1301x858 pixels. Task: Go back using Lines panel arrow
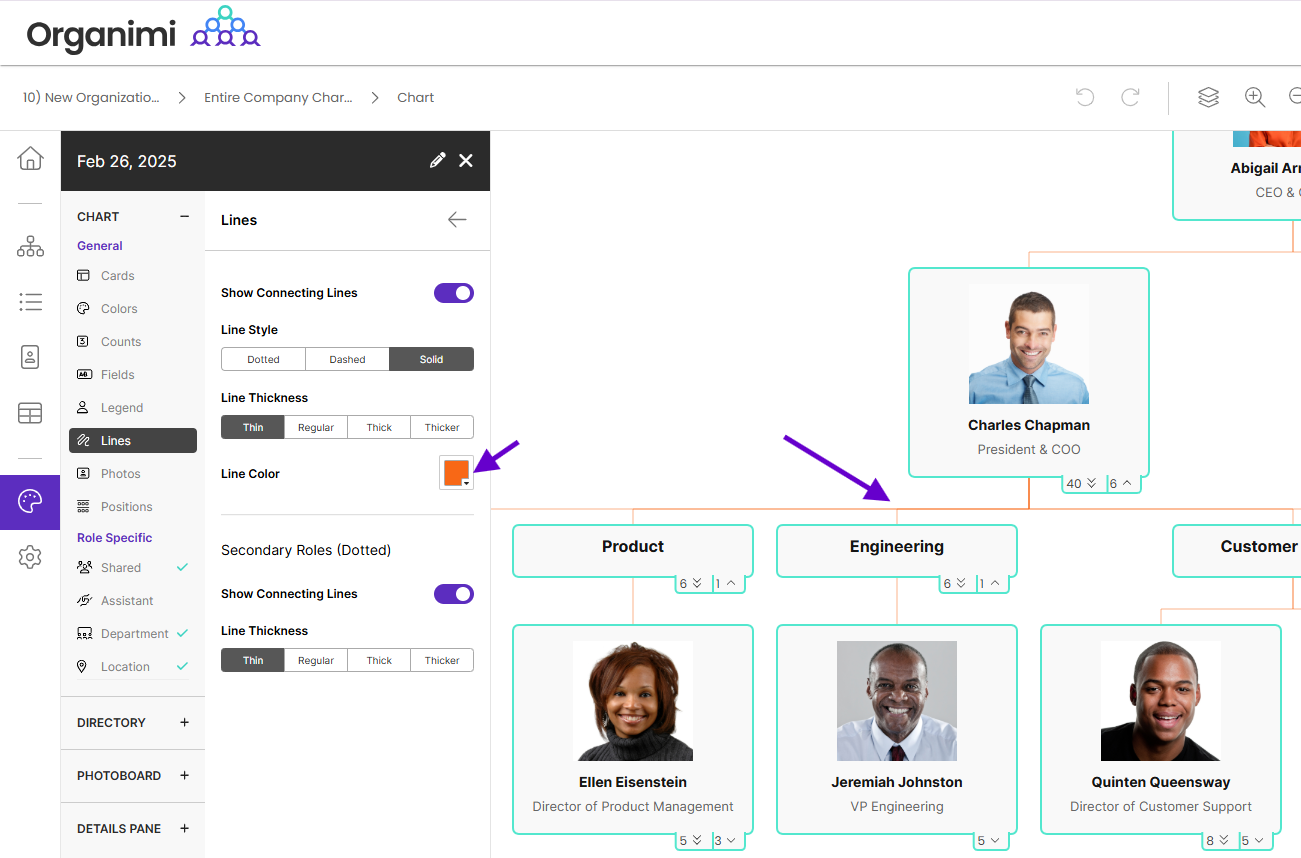(457, 220)
